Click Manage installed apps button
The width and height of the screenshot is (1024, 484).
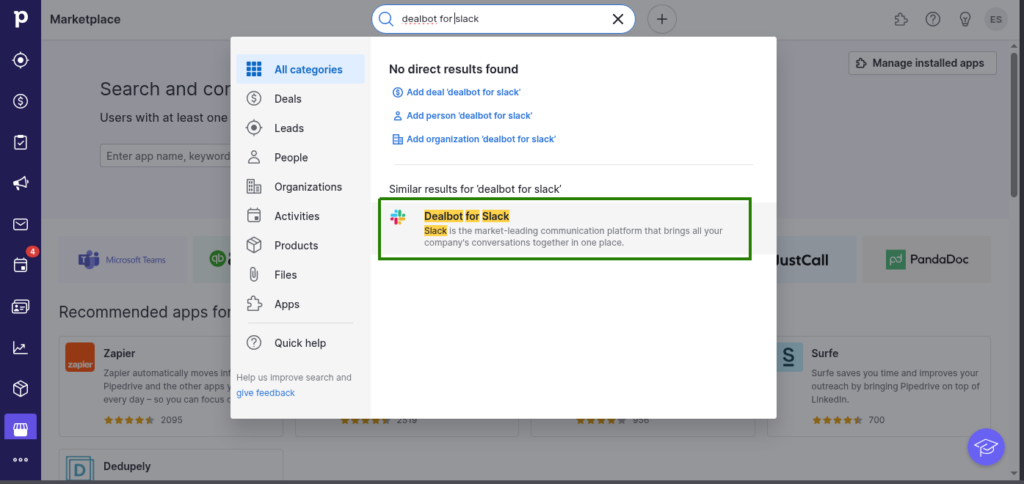922,63
